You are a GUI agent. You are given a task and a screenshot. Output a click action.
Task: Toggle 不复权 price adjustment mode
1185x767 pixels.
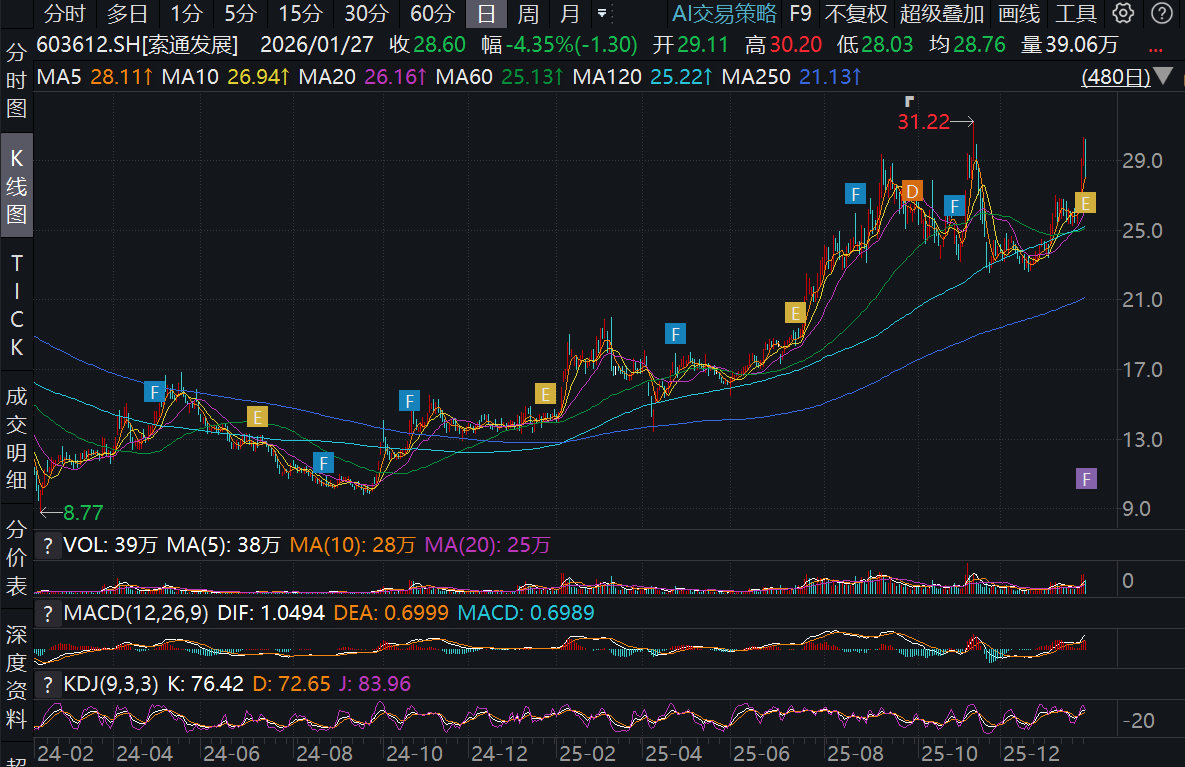pos(855,14)
